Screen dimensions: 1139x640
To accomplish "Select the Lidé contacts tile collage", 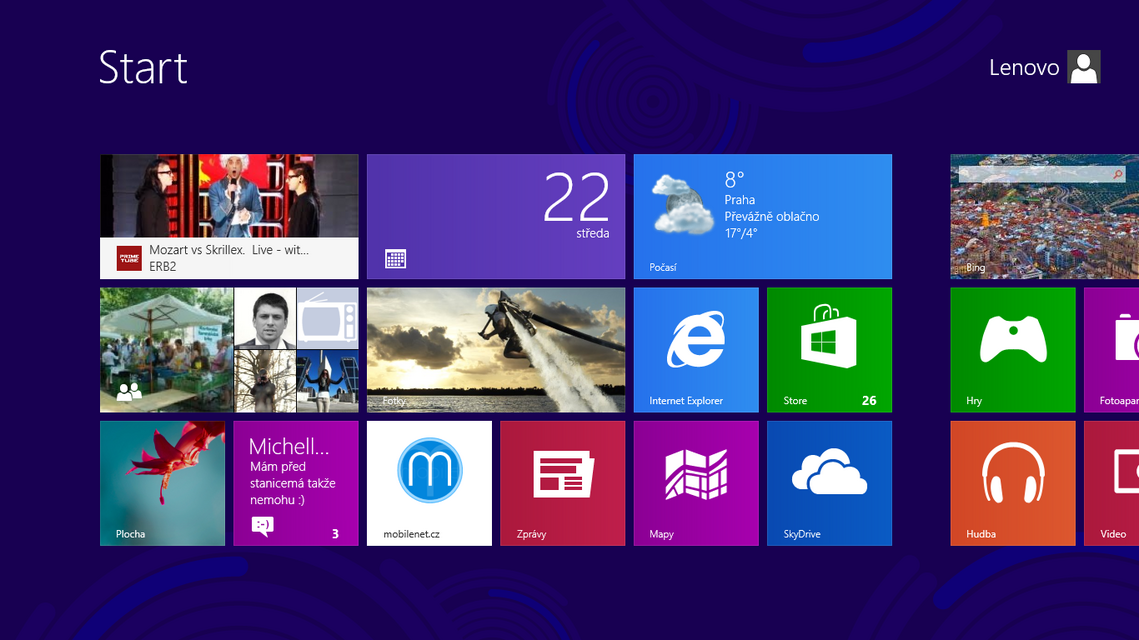I will 228,349.
